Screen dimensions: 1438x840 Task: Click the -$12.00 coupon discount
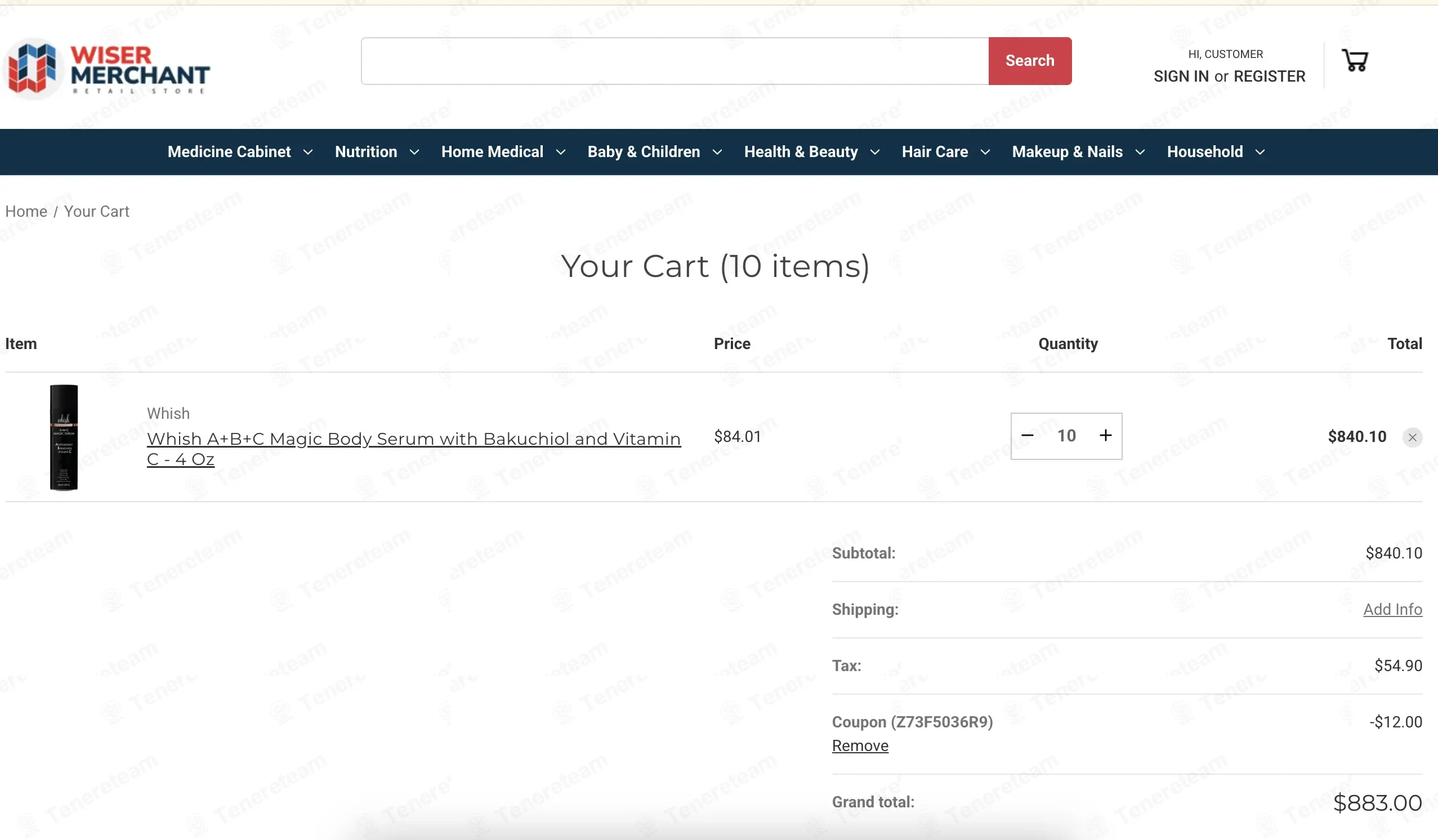(x=1396, y=722)
